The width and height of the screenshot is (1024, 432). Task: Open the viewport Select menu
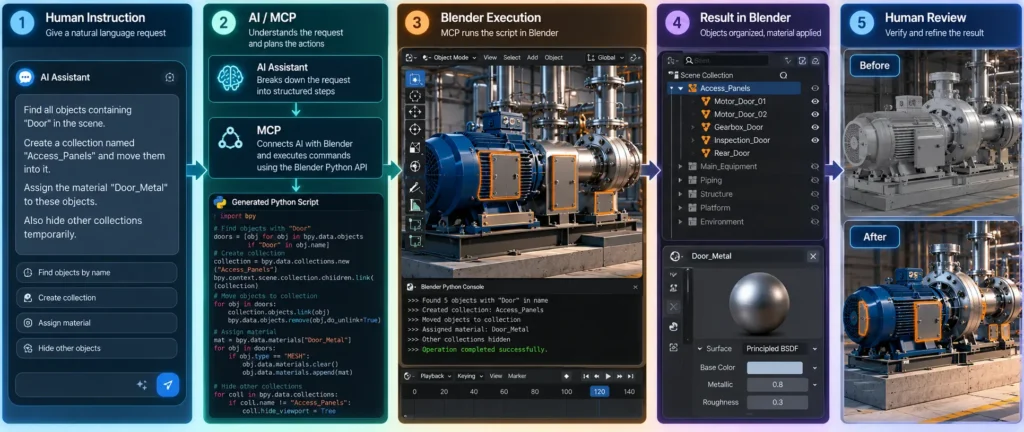(x=512, y=57)
